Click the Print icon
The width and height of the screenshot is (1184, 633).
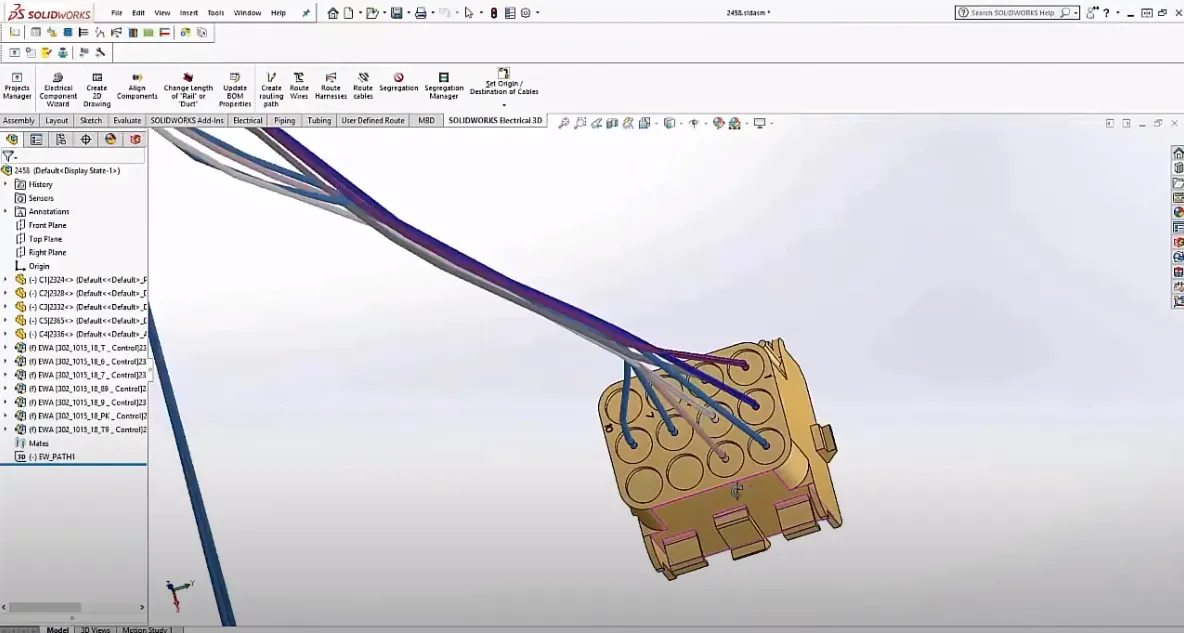point(421,13)
